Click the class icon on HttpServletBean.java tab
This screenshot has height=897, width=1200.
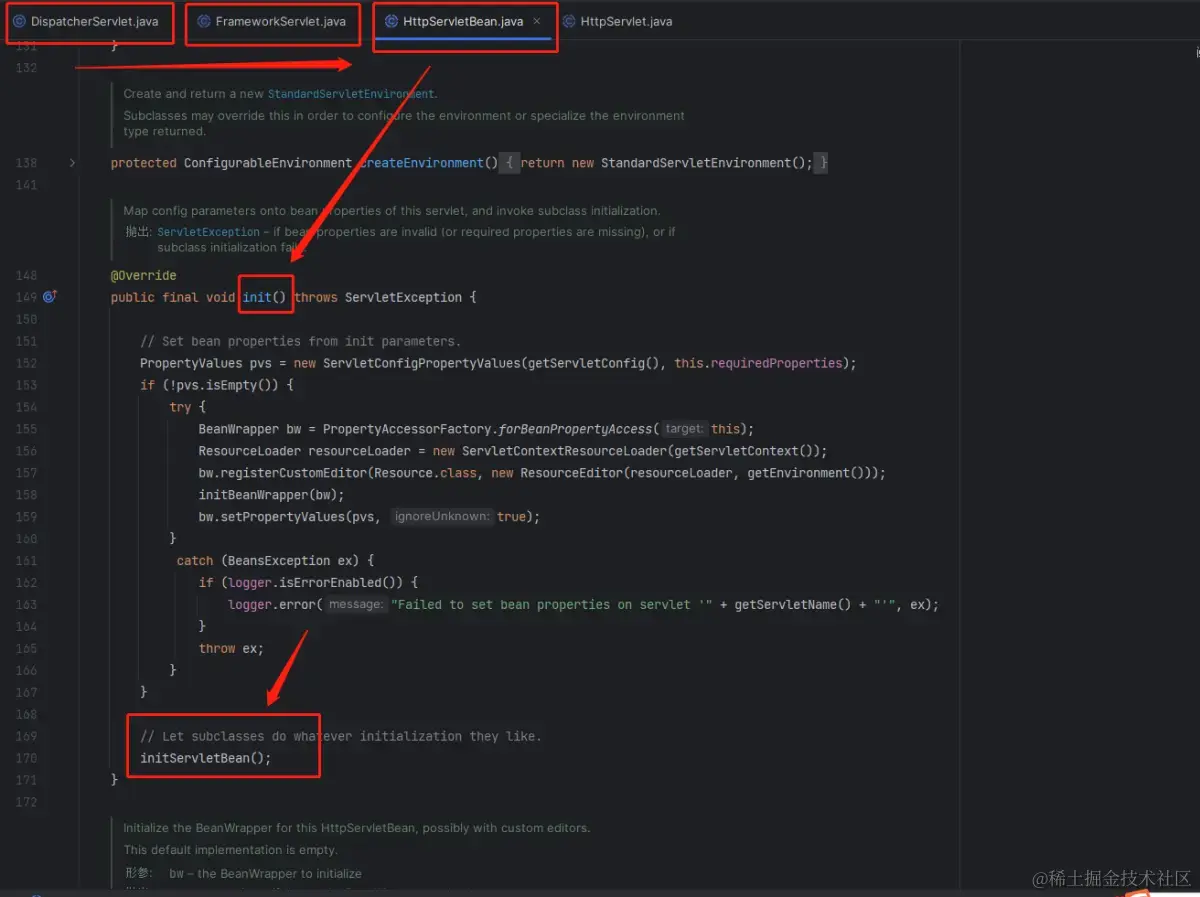pyautogui.click(x=392, y=21)
